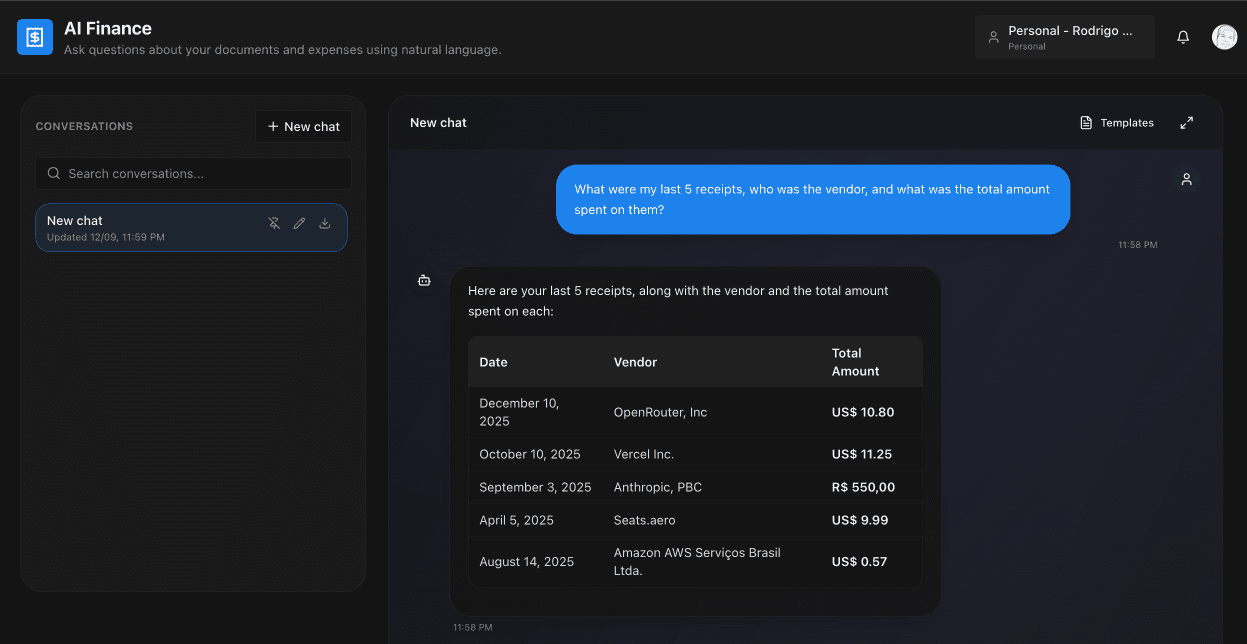Image resolution: width=1247 pixels, height=644 pixels.
Task: Expand chat panel to fullscreen
Action: pyautogui.click(x=1187, y=122)
